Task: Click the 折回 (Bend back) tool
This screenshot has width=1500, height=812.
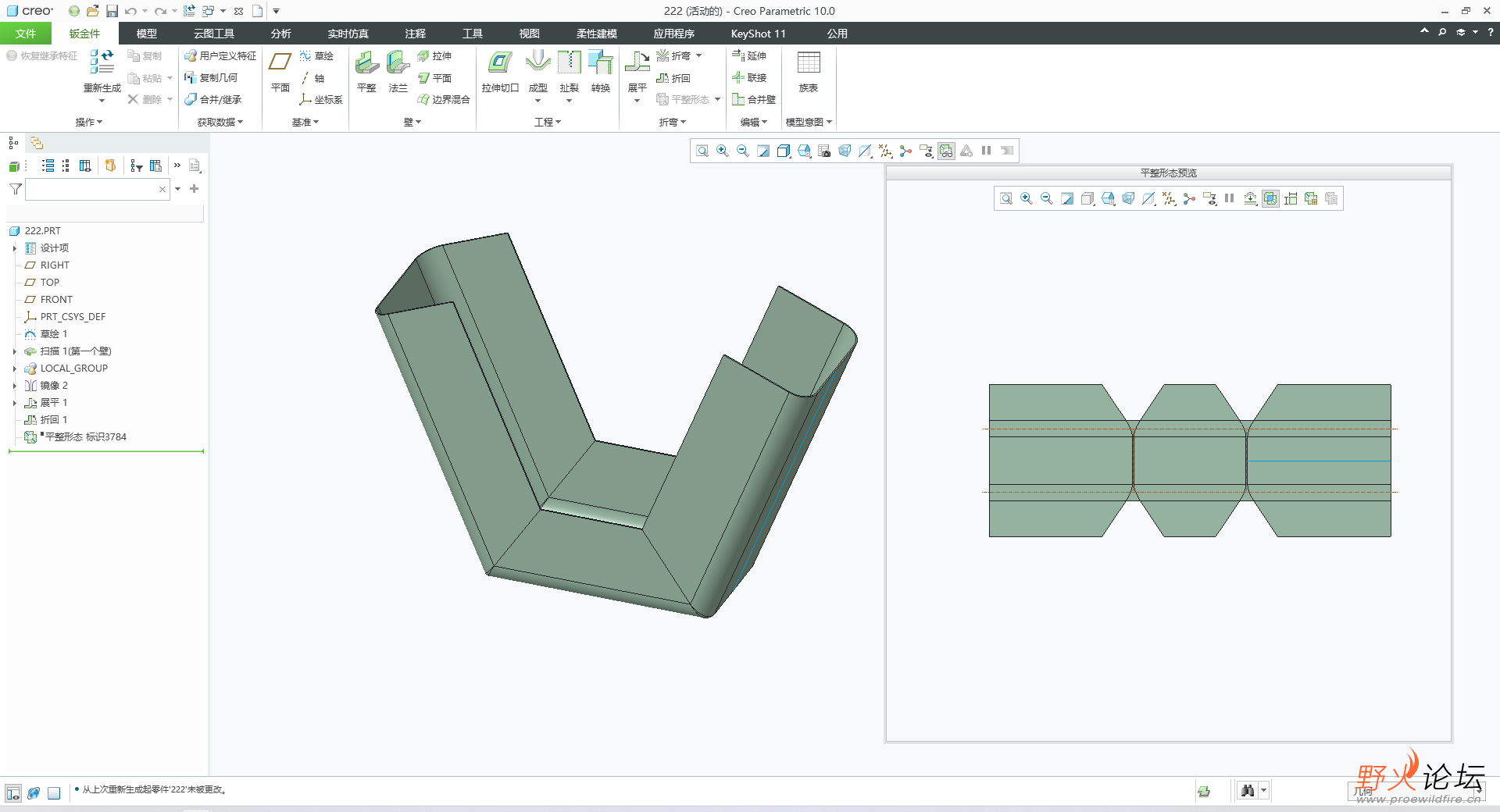Action: point(673,78)
